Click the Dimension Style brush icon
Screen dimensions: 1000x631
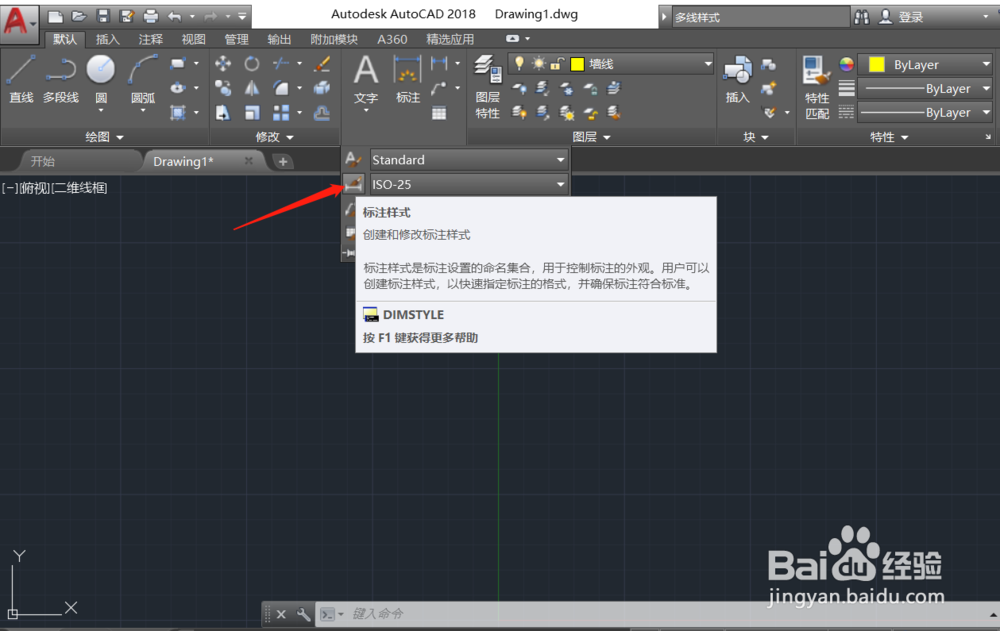[x=353, y=184]
